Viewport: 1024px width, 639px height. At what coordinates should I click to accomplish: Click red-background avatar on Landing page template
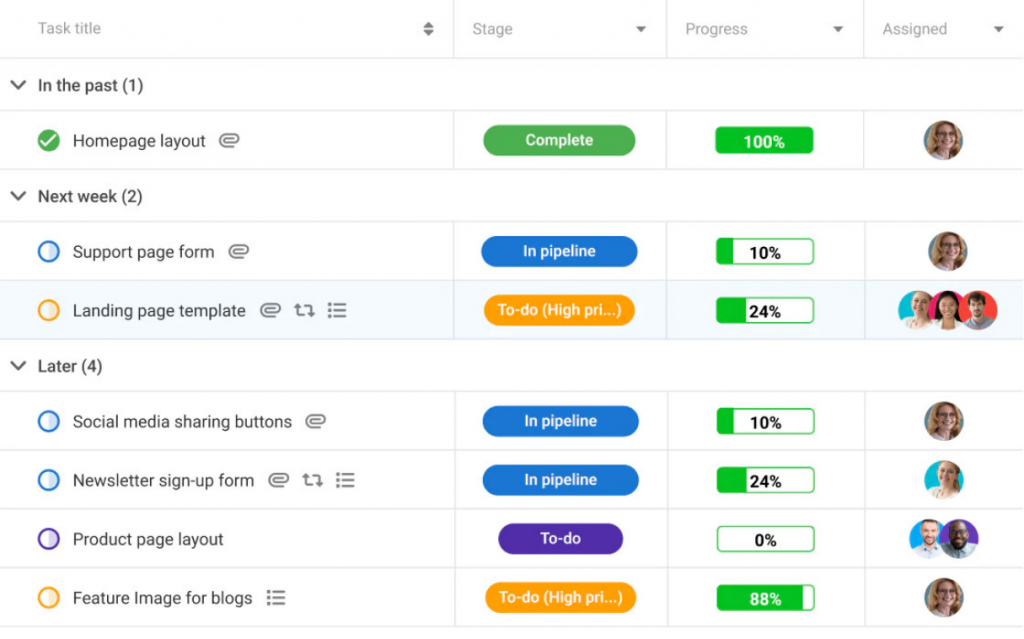pyautogui.click(x=980, y=310)
